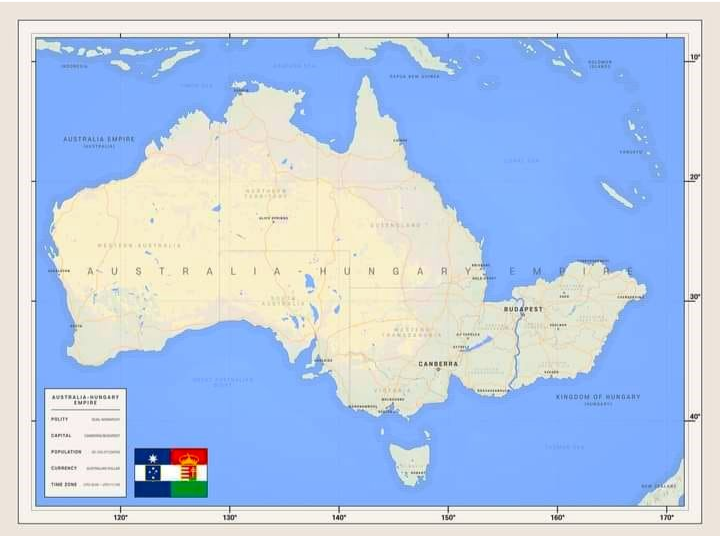Click the 140° longitude label
This screenshot has width=720, height=536.
coord(339,518)
